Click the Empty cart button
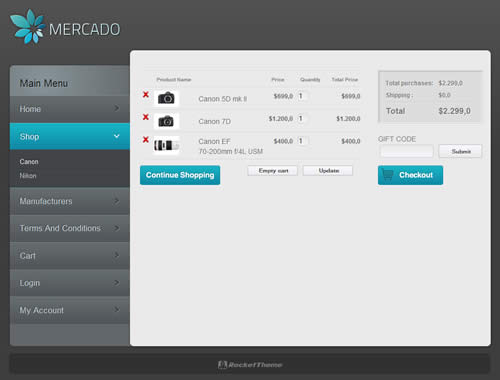The width and height of the screenshot is (500, 380). tap(273, 171)
